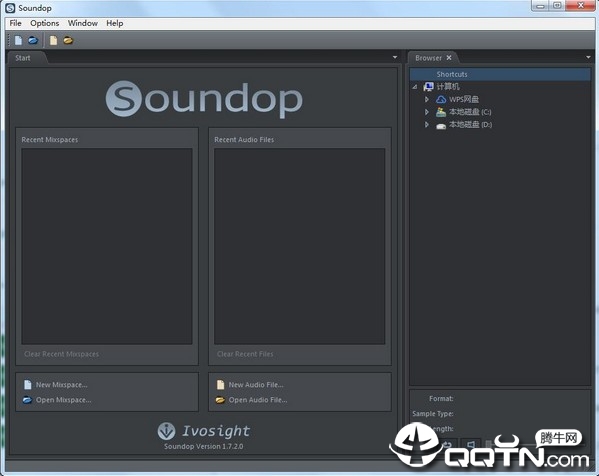Click the Open Audio File toolbar icon

68,40
